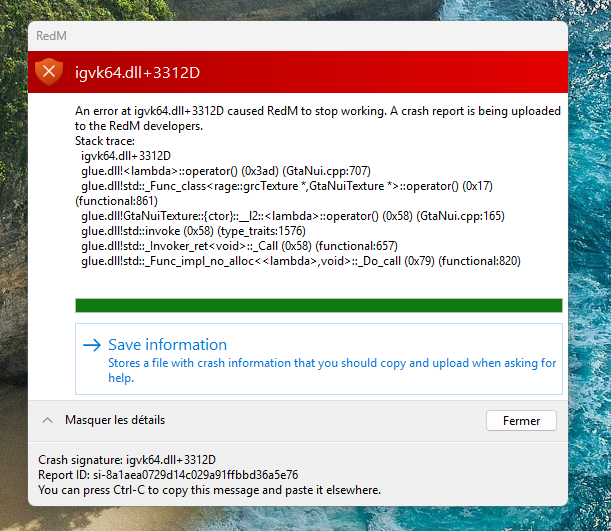Click the 'Stores a file with crash information' description

click(332, 370)
